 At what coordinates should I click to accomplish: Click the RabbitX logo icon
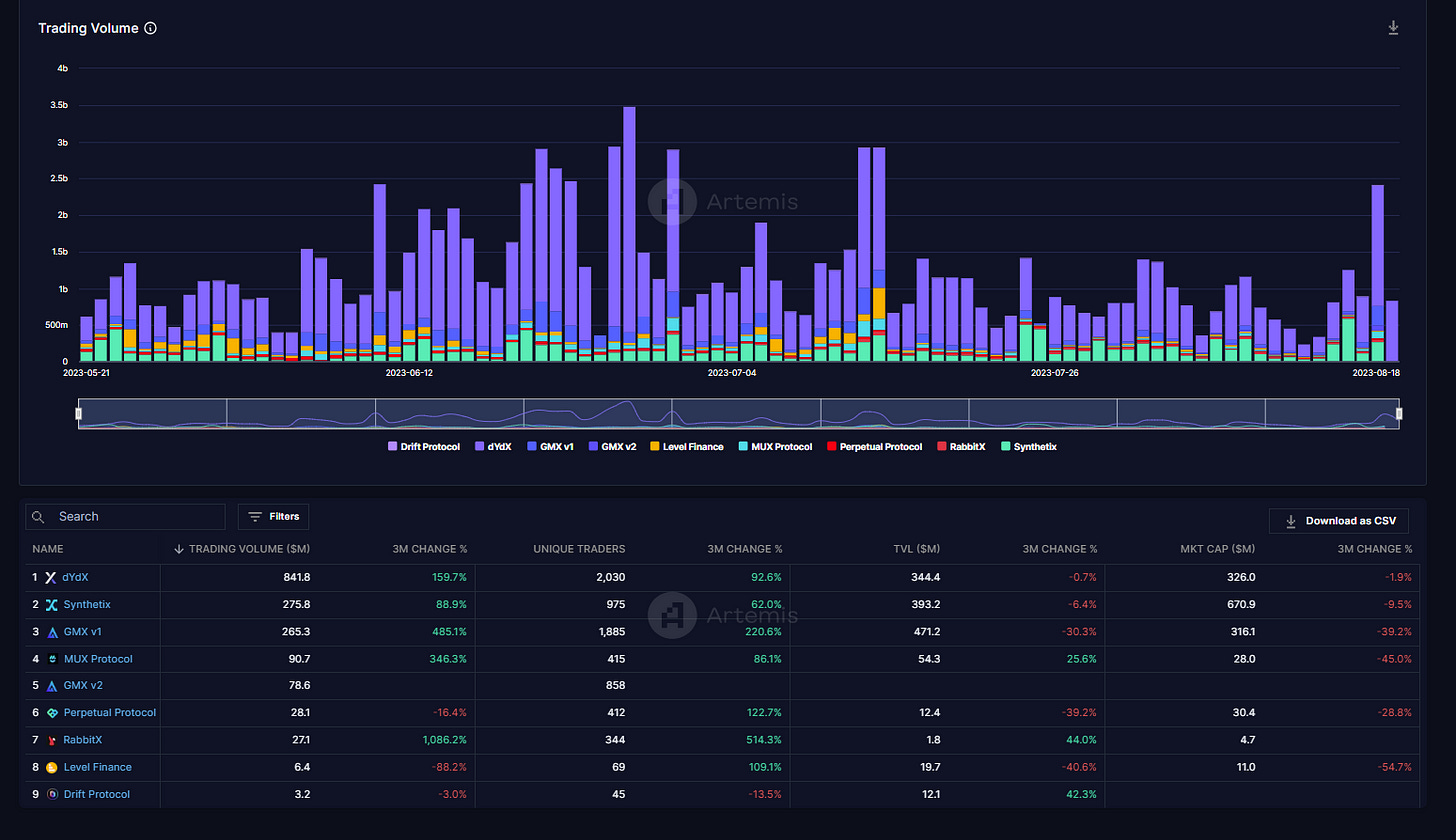[51, 740]
